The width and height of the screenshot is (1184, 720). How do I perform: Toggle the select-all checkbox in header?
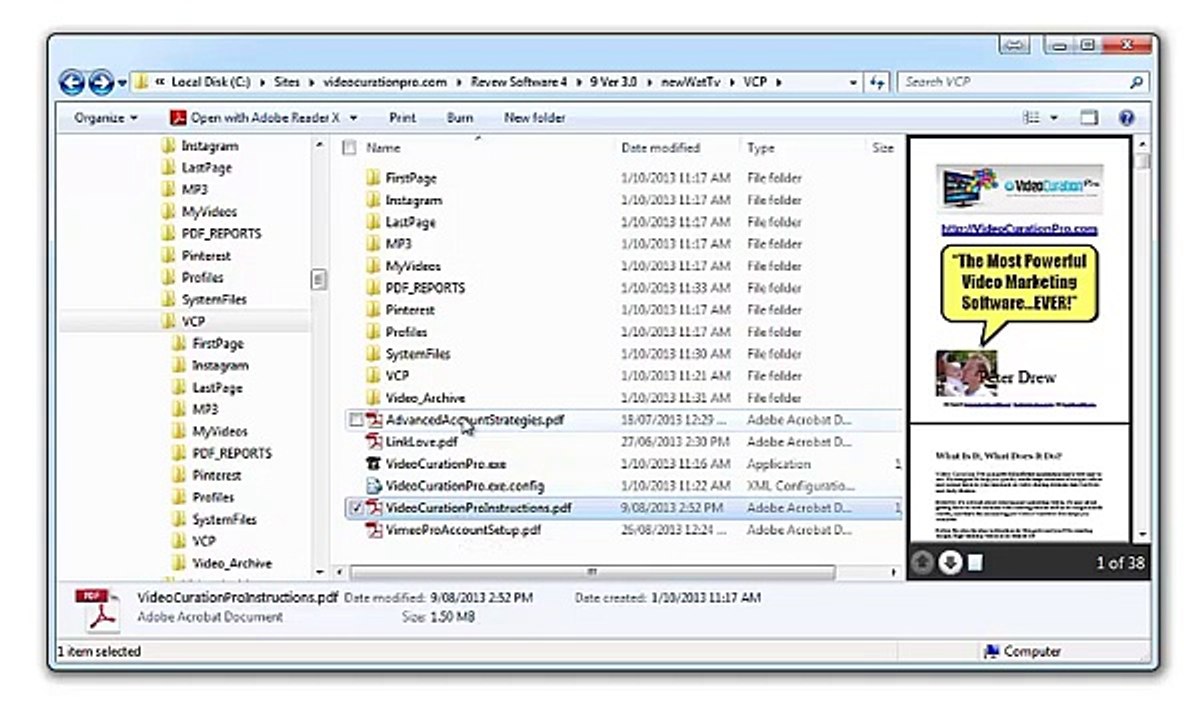[x=350, y=148]
